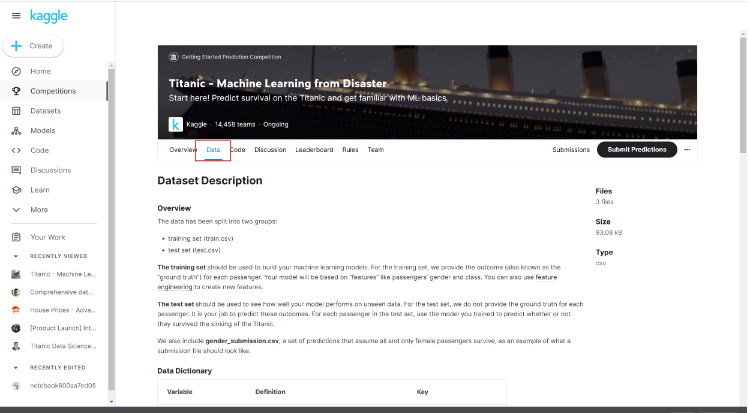Click the '14,459 teams' text
750x413 pixels.
[x=235, y=124]
